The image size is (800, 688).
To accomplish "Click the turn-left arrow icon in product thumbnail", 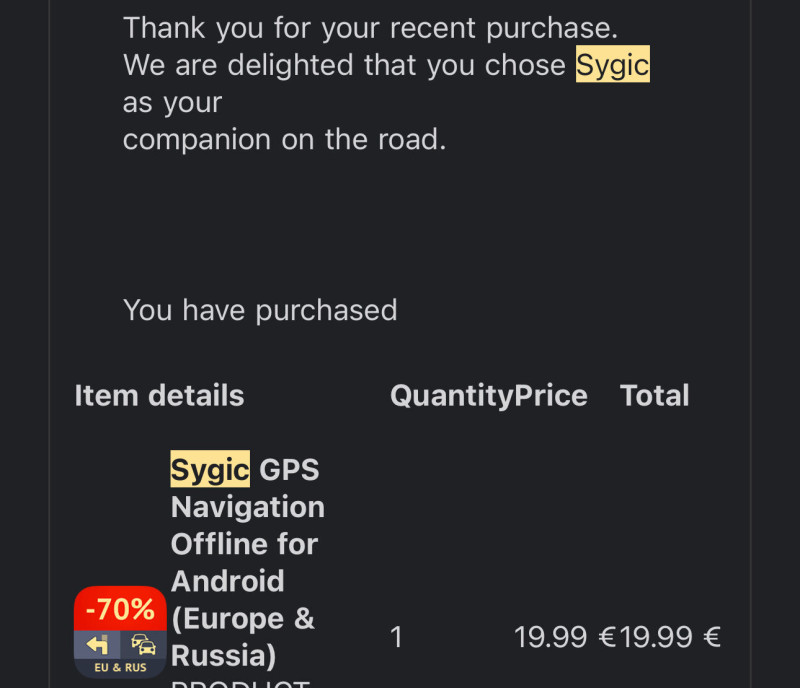I will tap(97, 645).
